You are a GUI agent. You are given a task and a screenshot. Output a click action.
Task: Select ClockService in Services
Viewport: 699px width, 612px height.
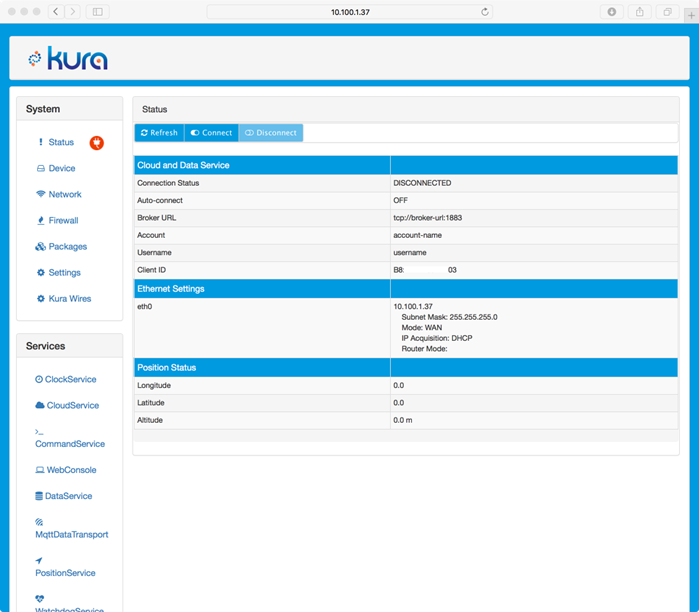coord(70,379)
